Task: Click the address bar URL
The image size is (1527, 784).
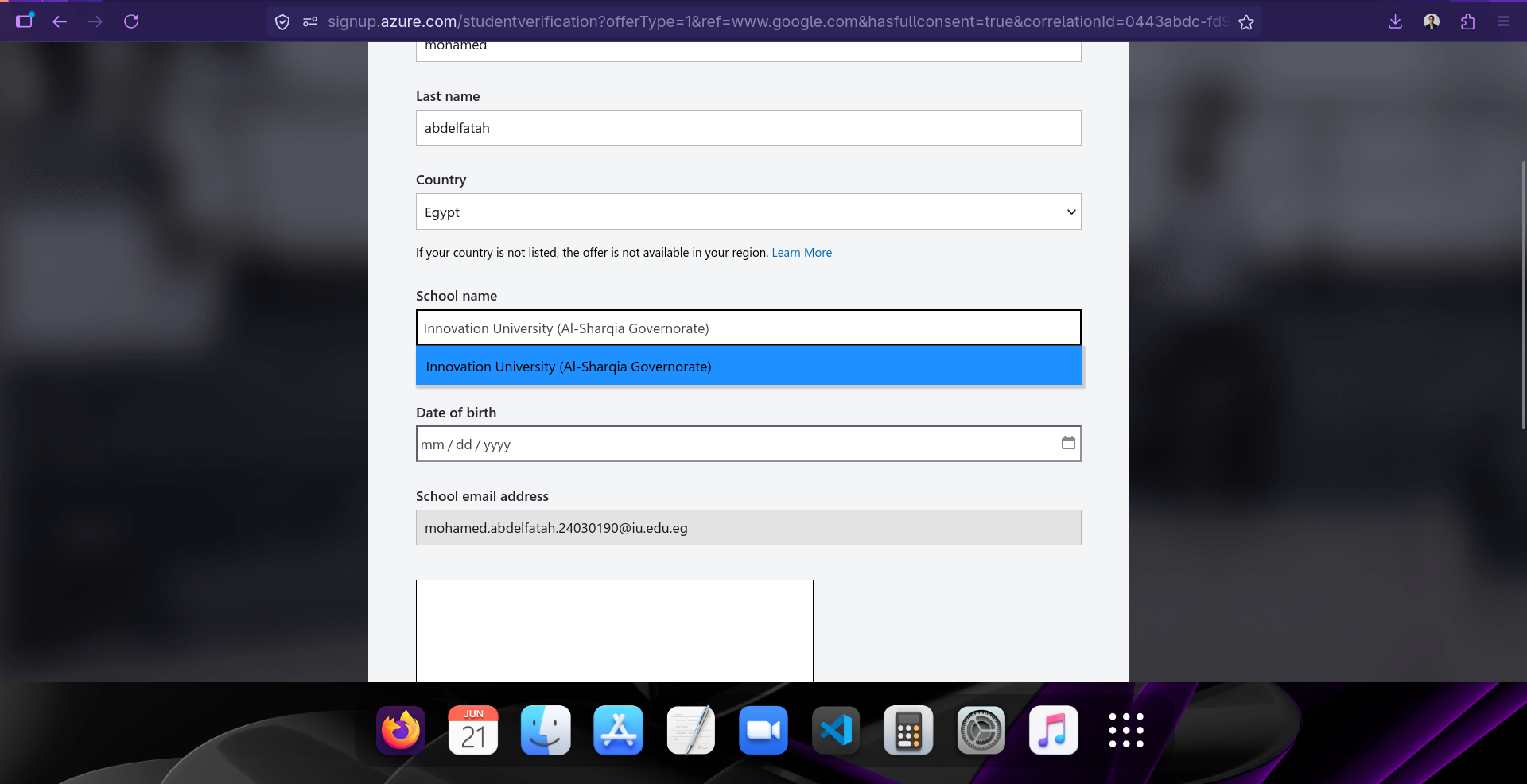Action: click(778, 22)
